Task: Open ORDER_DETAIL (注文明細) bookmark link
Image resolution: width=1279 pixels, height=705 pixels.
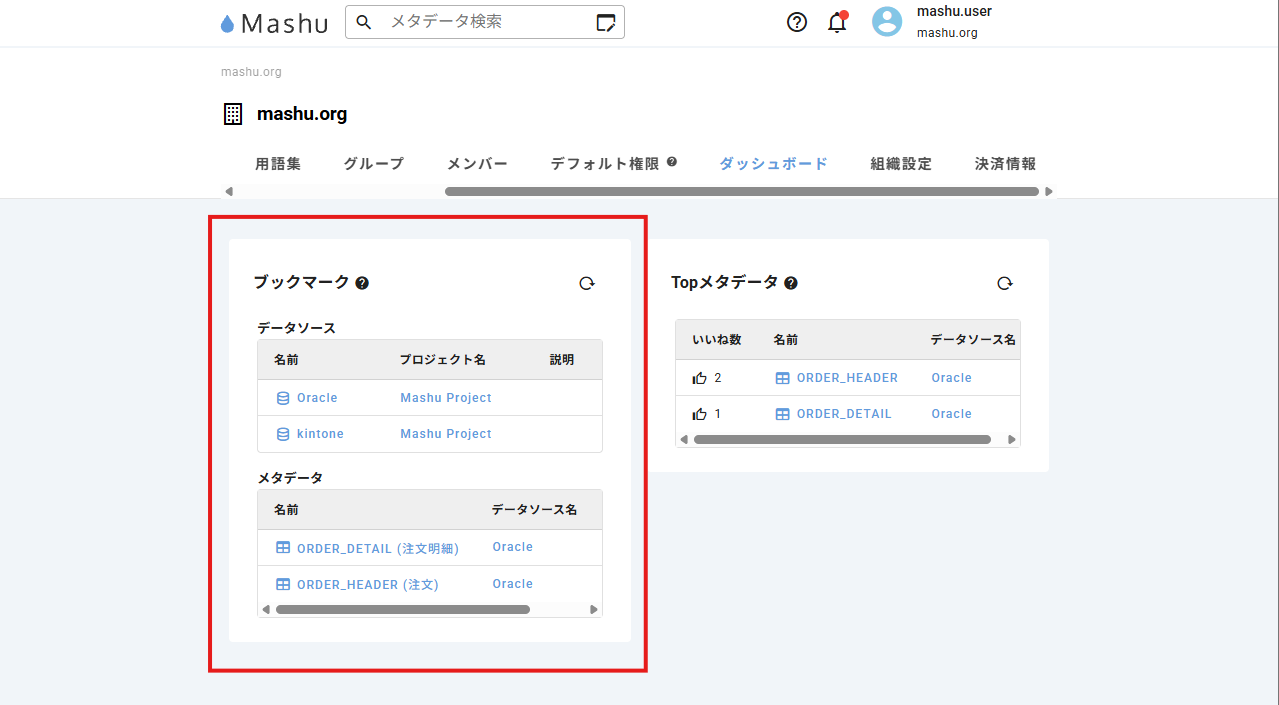Action: (x=378, y=548)
